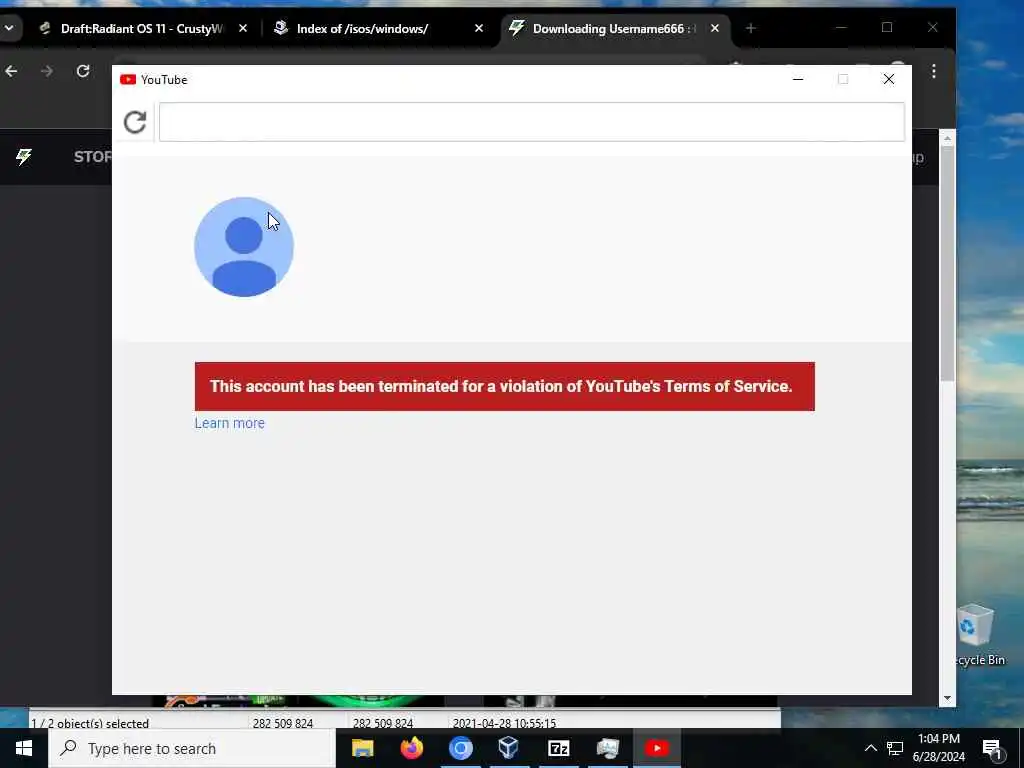Click the scroll-down arrow of browser scrollbar
The width and height of the screenshot is (1024, 768).
(947, 699)
